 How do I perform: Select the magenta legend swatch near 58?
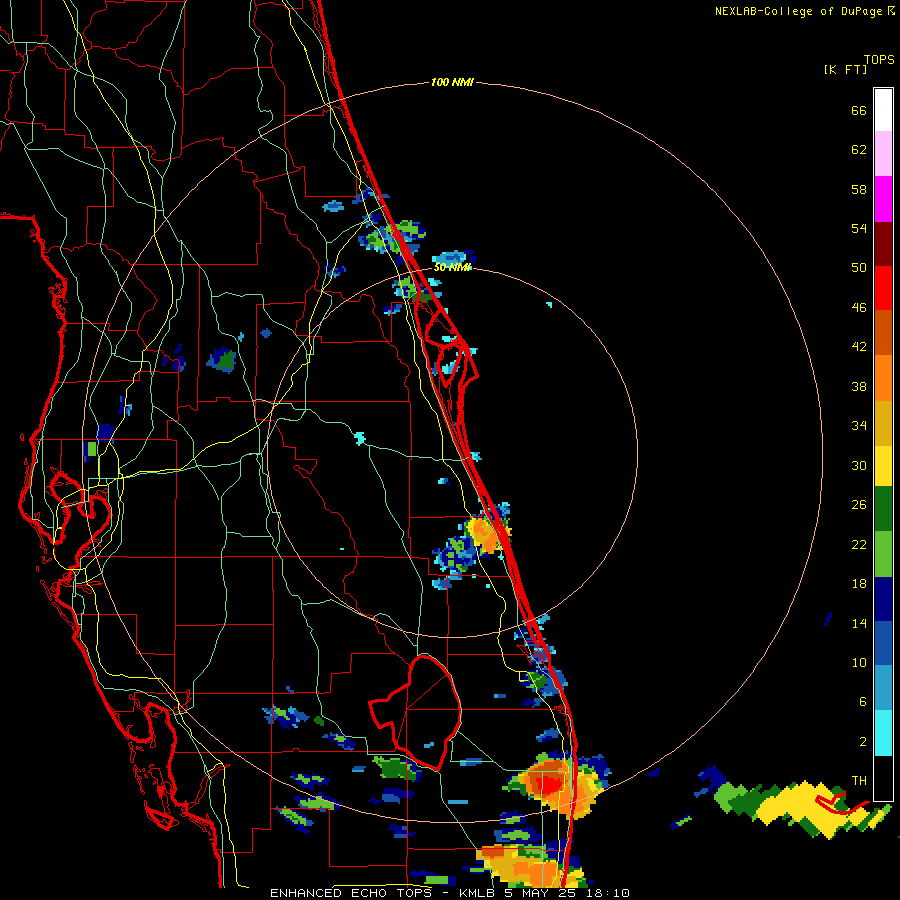883,199
